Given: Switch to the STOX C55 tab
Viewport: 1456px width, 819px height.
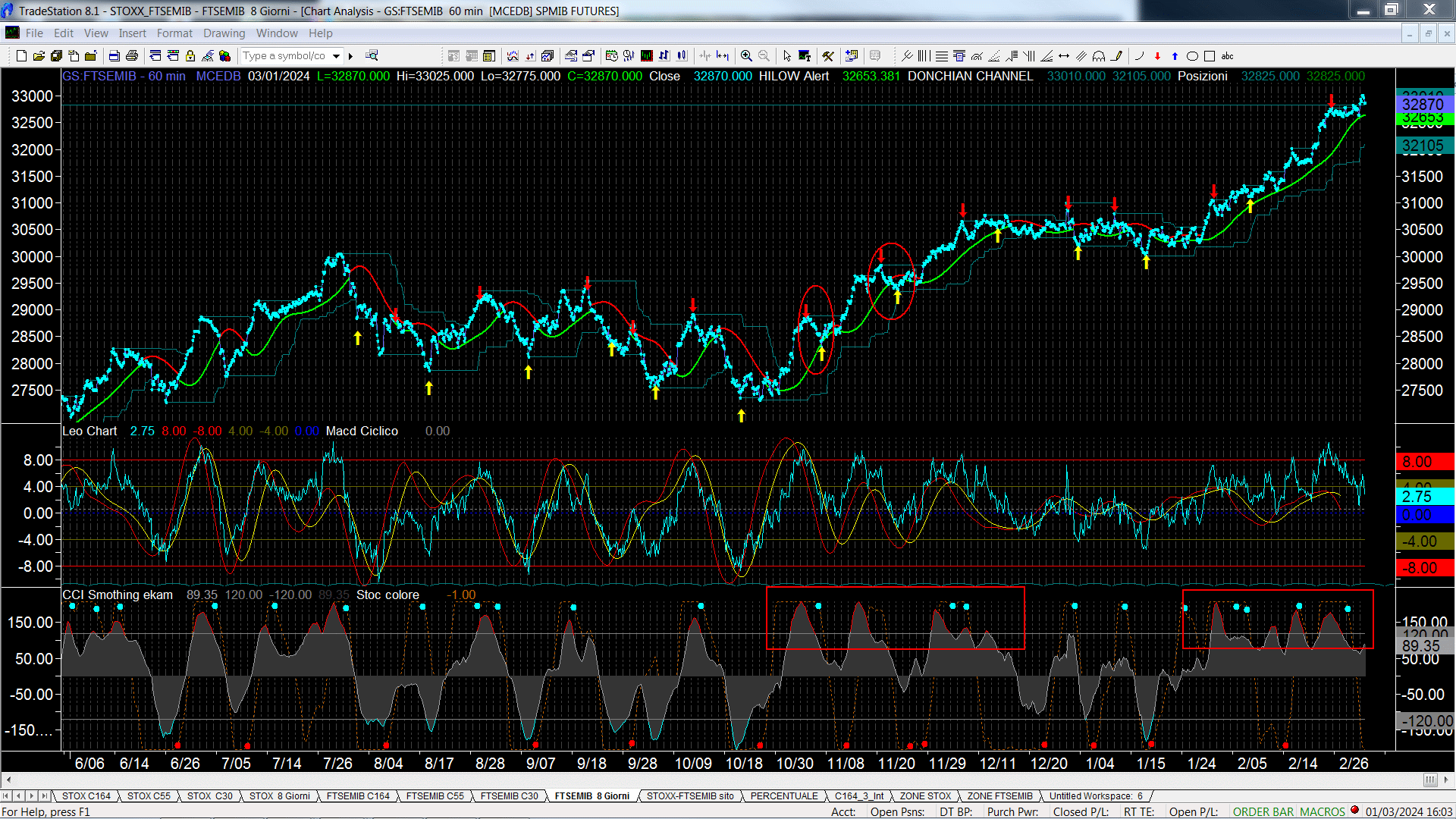Looking at the screenshot, I should 149,795.
